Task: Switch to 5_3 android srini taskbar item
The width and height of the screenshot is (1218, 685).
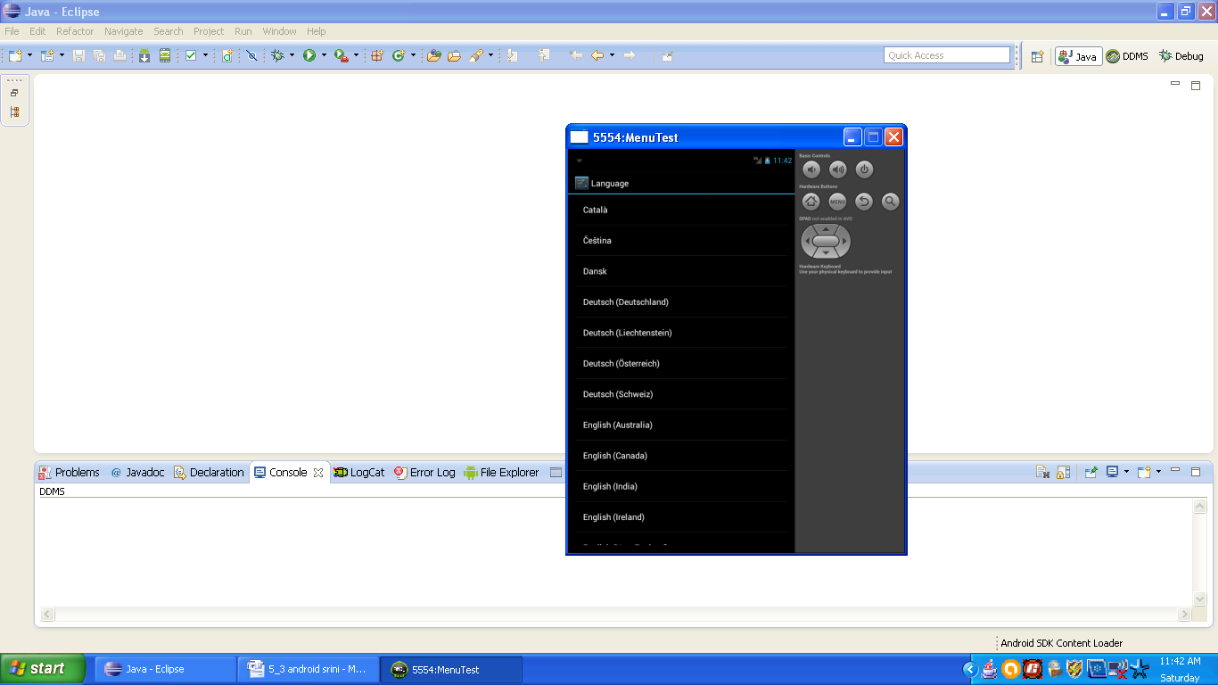Action: (308, 669)
